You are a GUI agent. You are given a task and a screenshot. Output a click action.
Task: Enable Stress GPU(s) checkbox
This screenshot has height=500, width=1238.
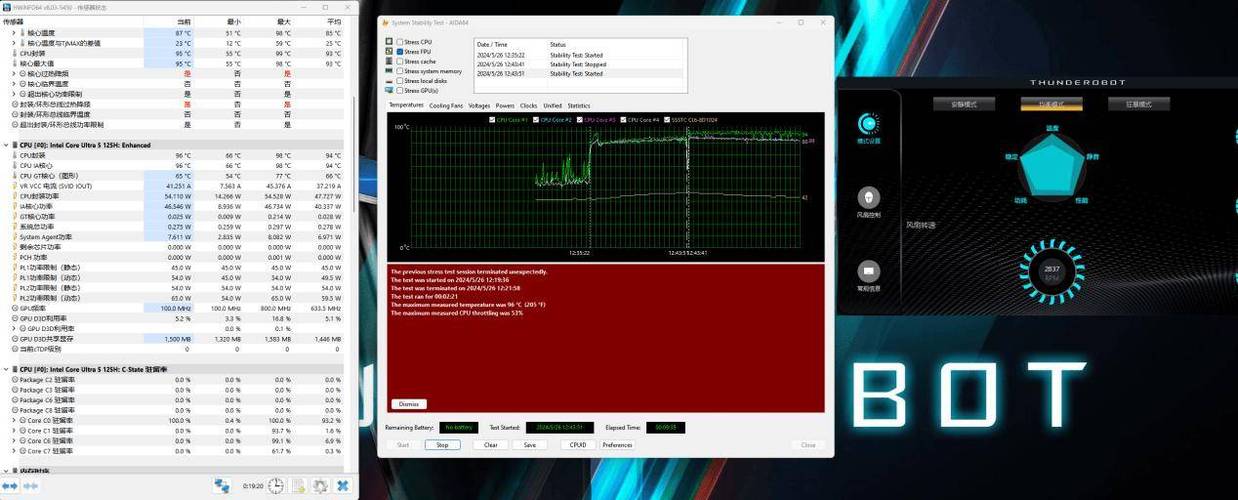400,90
